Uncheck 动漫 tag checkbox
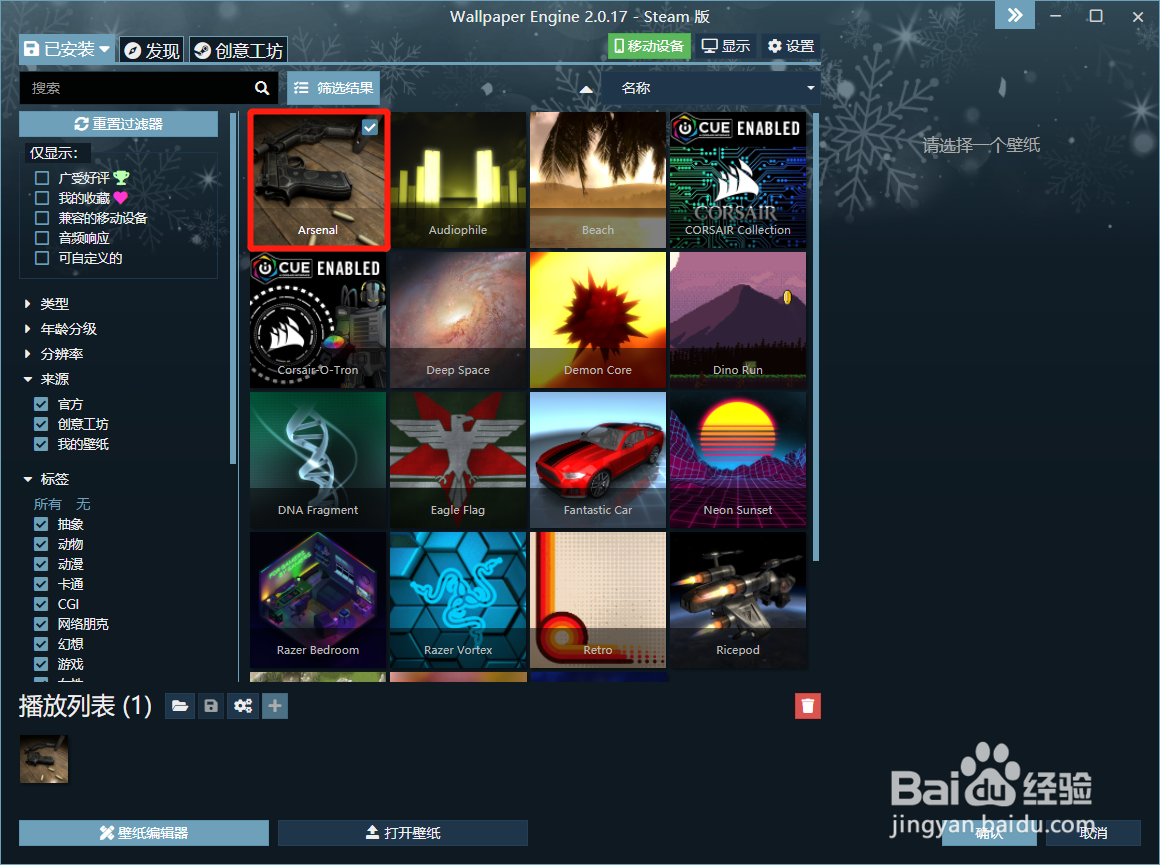The width and height of the screenshot is (1160, 865). (x=41, y=564)
